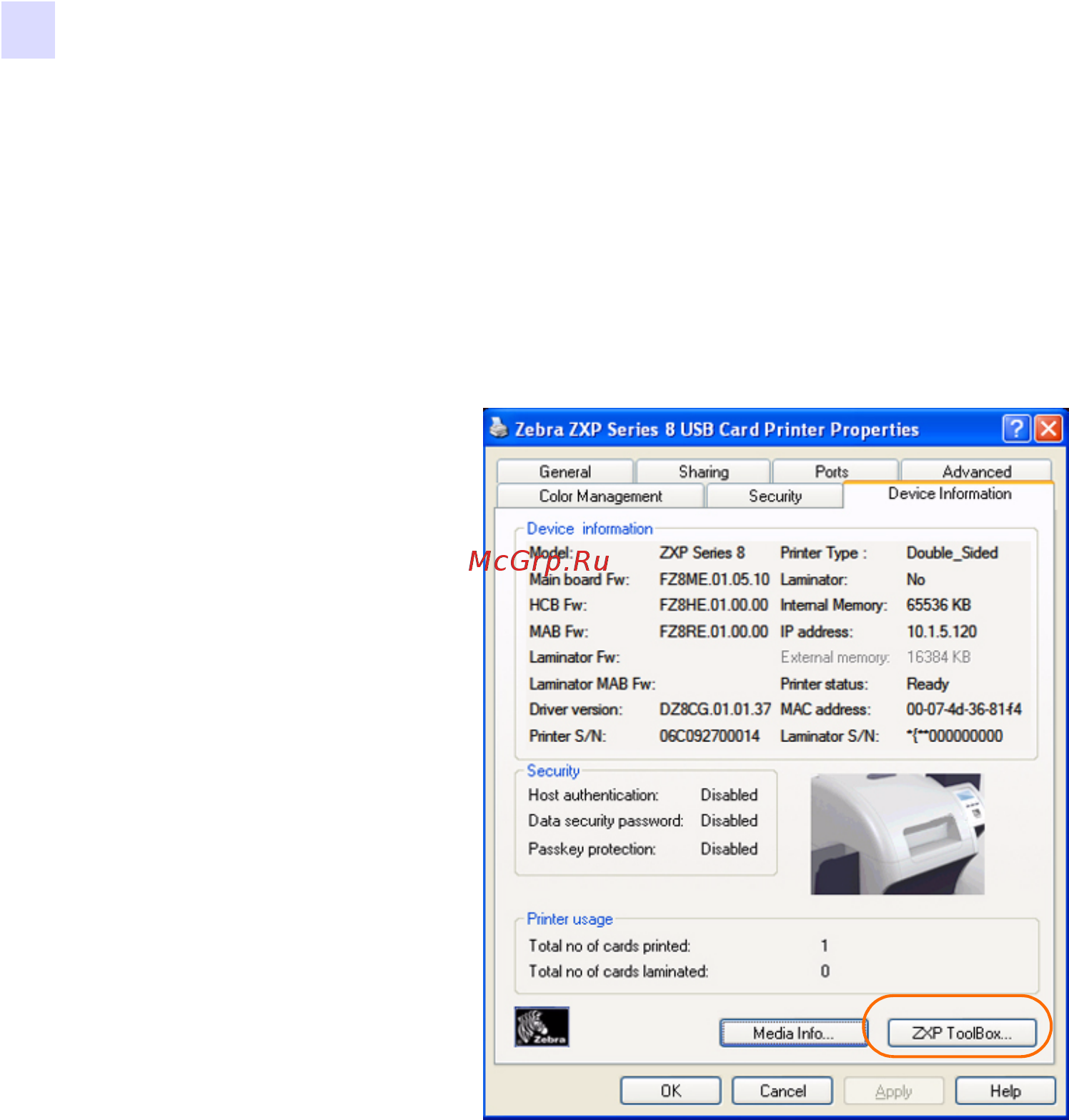Click the Media Info button

[793, 1033]
